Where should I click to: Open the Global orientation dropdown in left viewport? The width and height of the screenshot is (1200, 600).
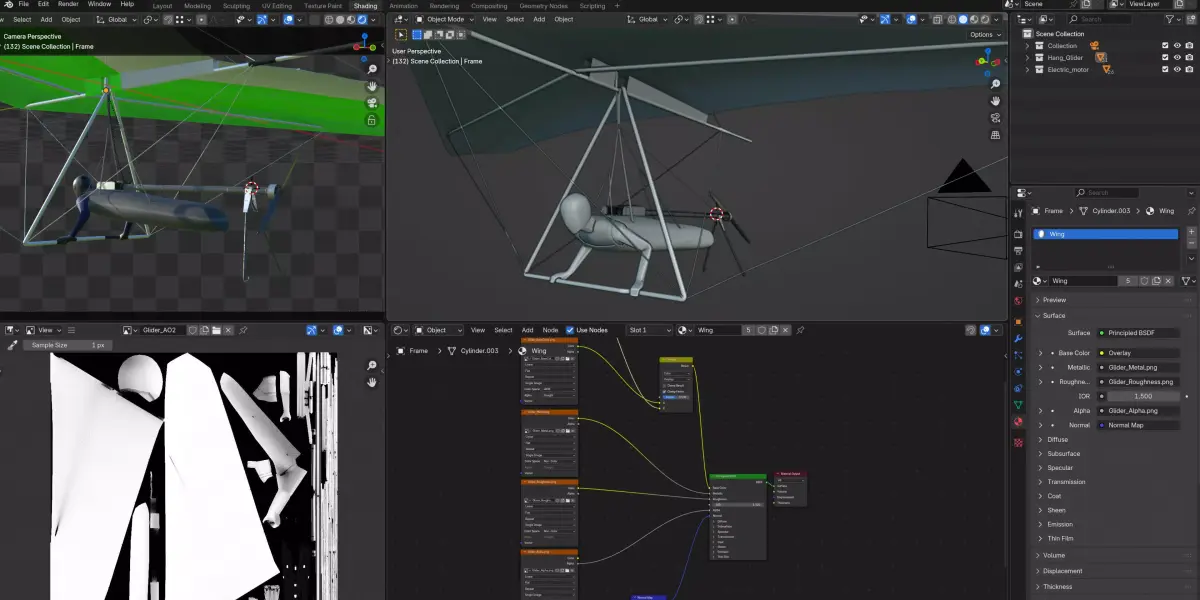pyautogui.click(x=117, y=19)
